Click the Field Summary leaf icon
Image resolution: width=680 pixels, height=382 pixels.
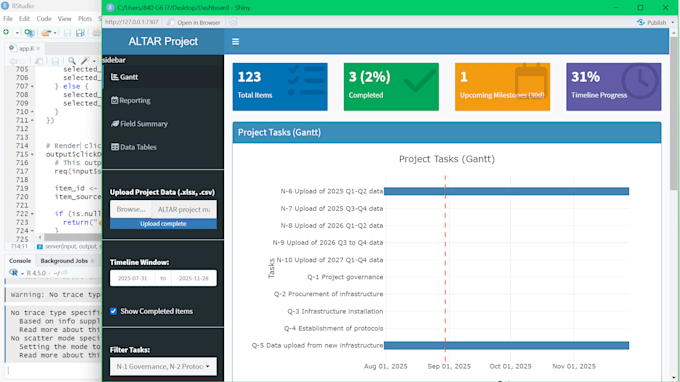coord(114,124)
